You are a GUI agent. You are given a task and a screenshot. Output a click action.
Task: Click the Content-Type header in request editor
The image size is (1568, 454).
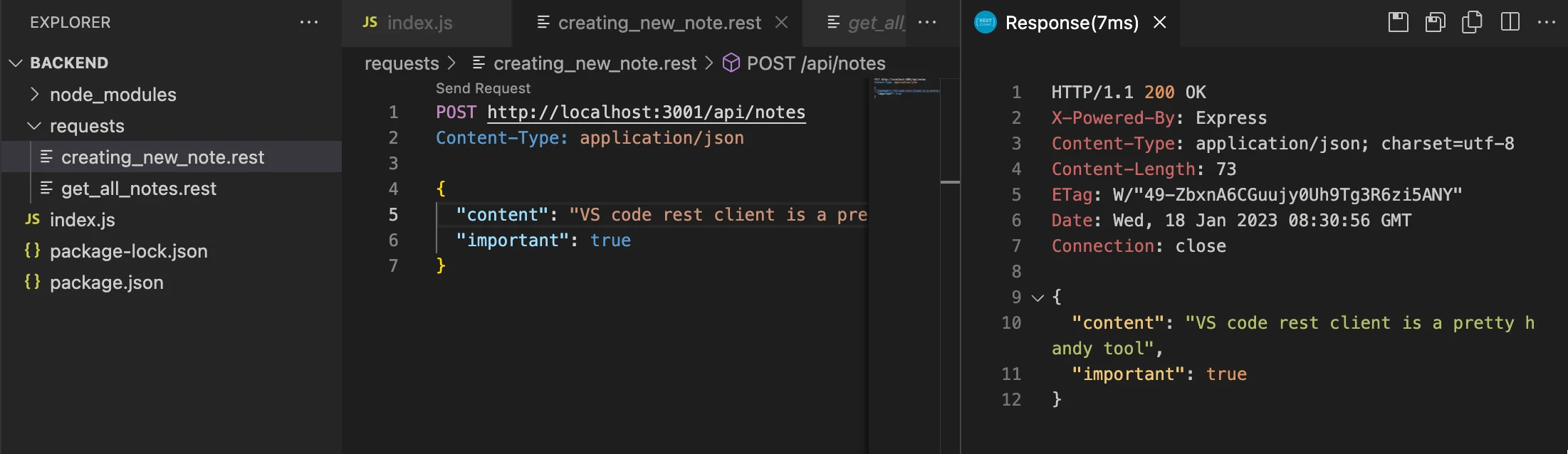pos(502,138)
